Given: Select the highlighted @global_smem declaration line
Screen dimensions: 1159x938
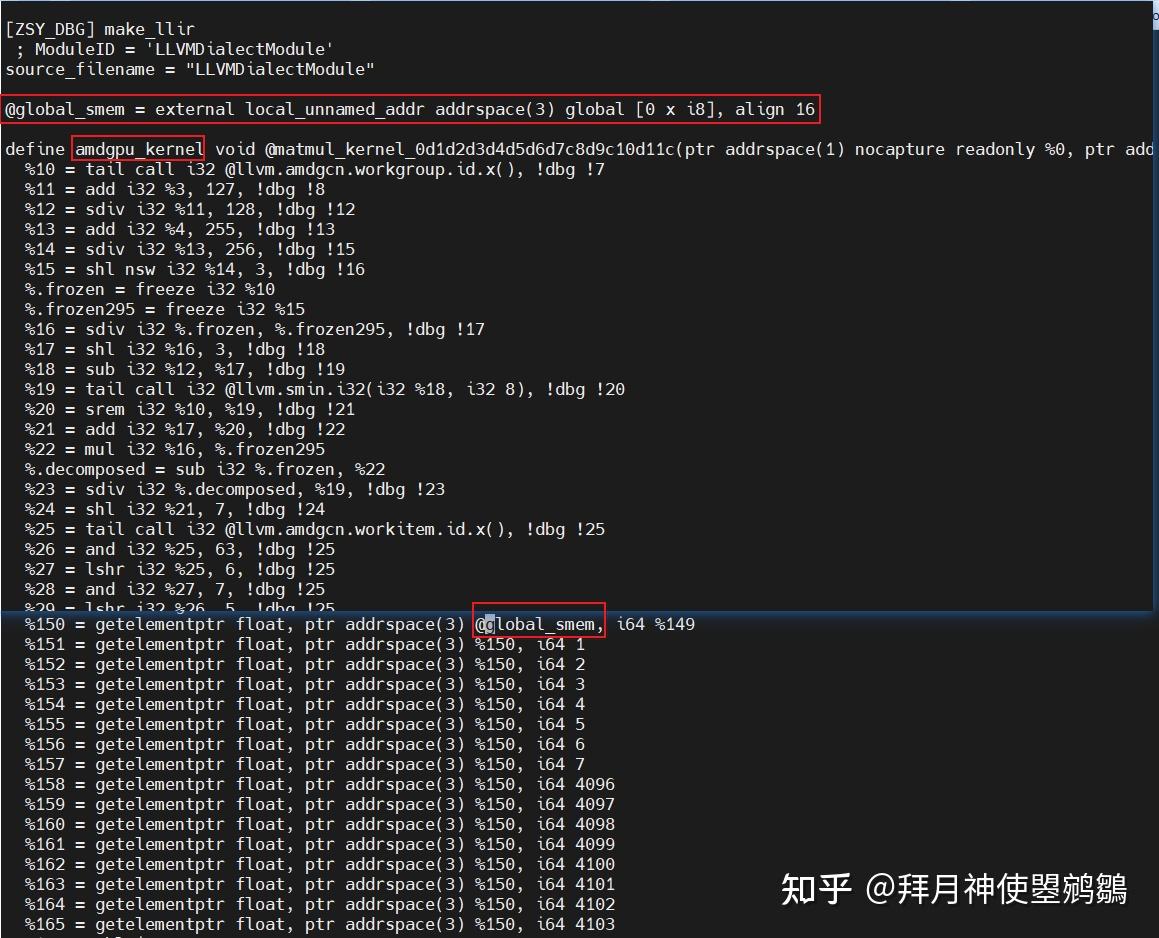Looking at the screenshot, I should point(410,109).
